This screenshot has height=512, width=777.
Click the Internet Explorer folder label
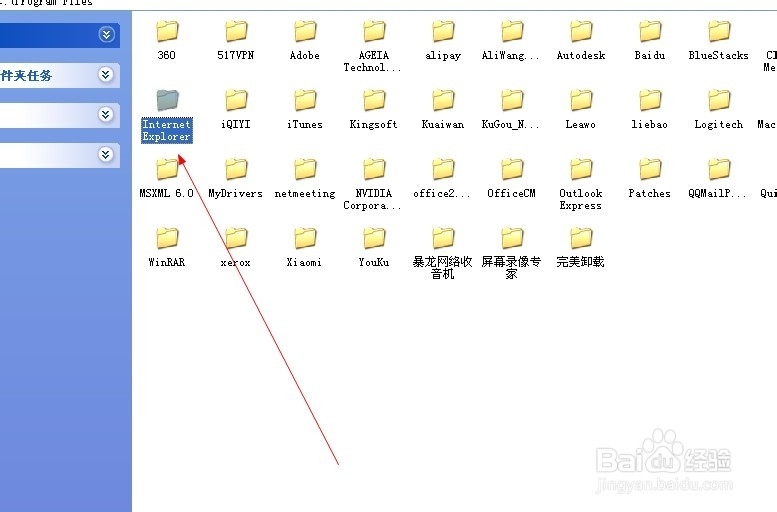pos(167,130)
